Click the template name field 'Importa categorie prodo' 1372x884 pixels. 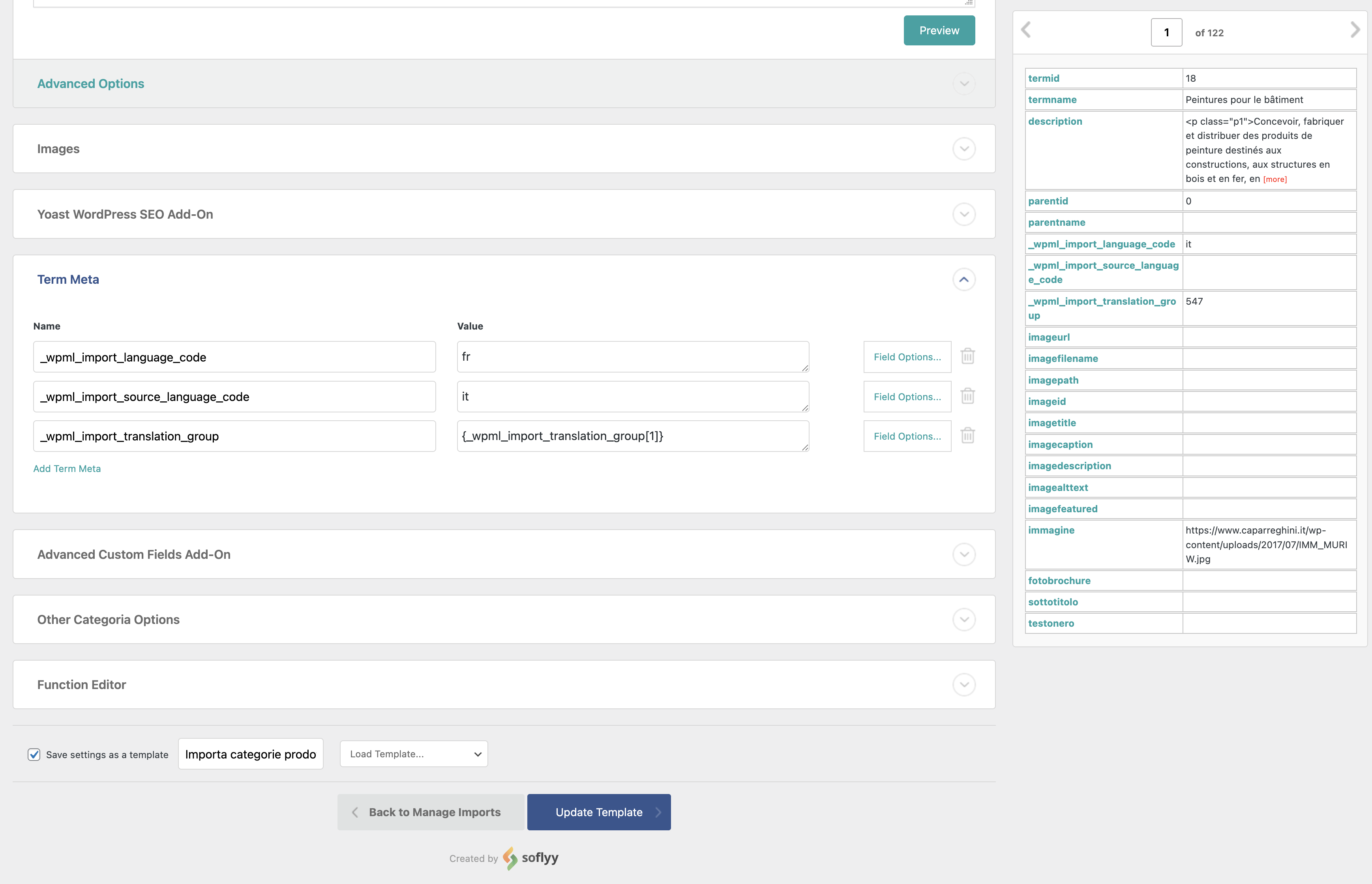point(250,754)
